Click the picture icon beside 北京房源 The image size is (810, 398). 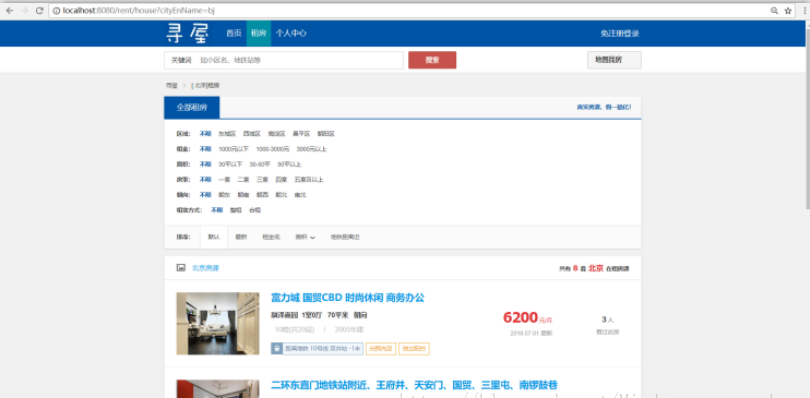tap(181, 268)
